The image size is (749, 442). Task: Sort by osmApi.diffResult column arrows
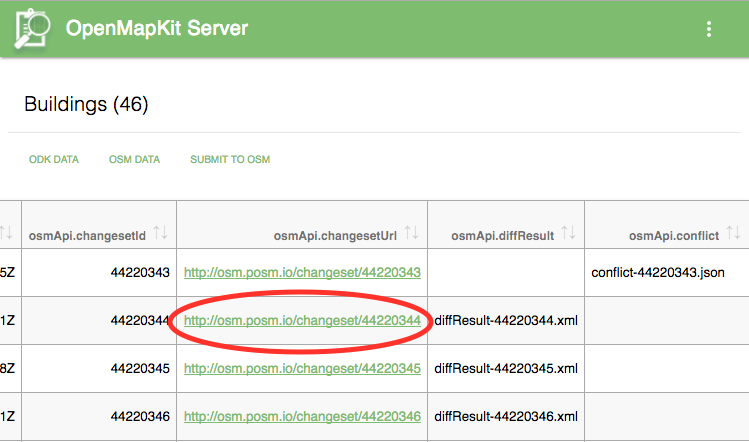[x=568, y=233]
